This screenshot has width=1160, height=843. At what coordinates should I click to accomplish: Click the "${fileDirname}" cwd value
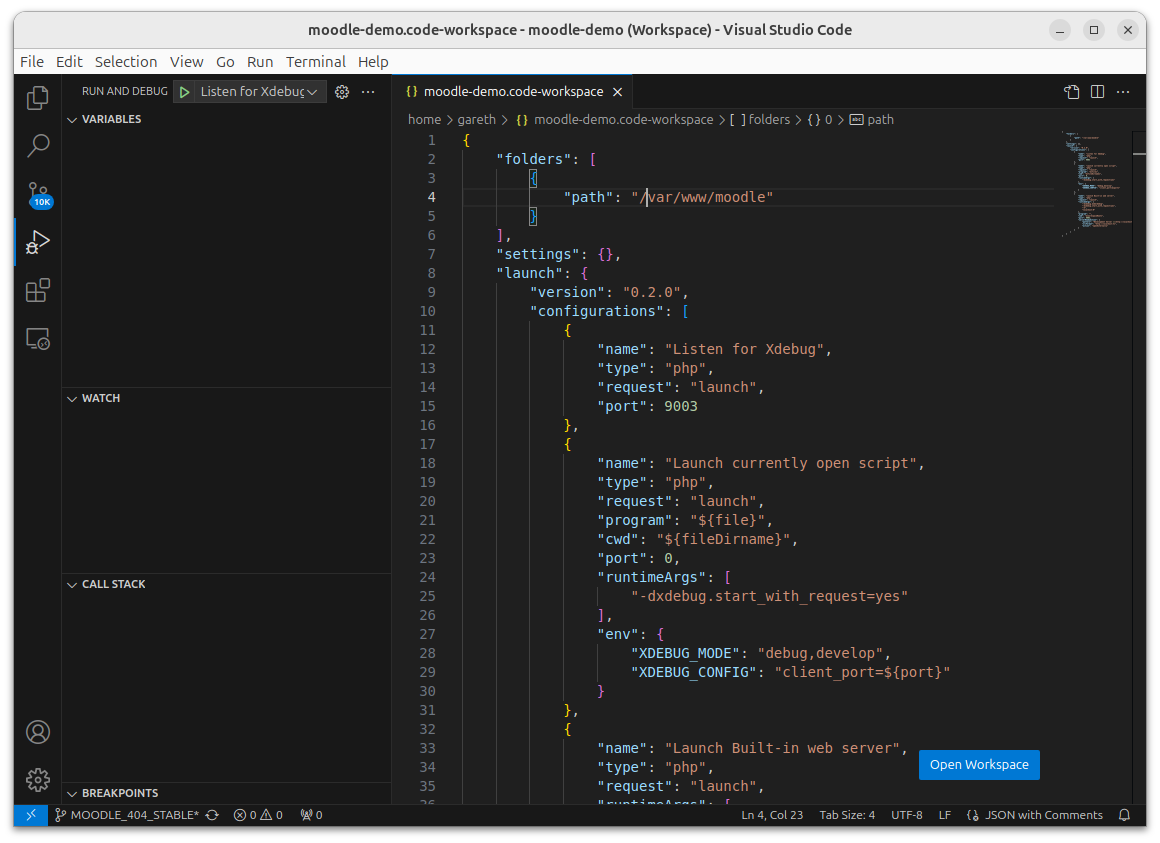click(724, 539)
